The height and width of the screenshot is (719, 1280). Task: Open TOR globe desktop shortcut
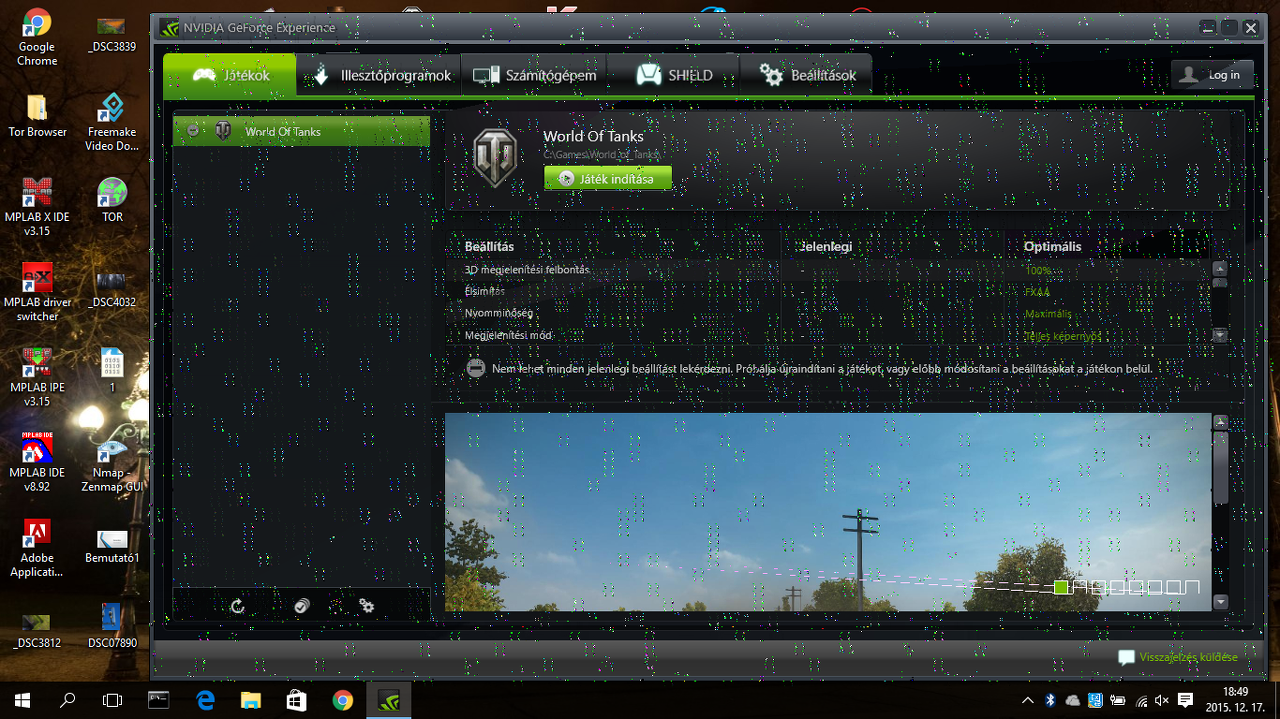tap(112, 200)
